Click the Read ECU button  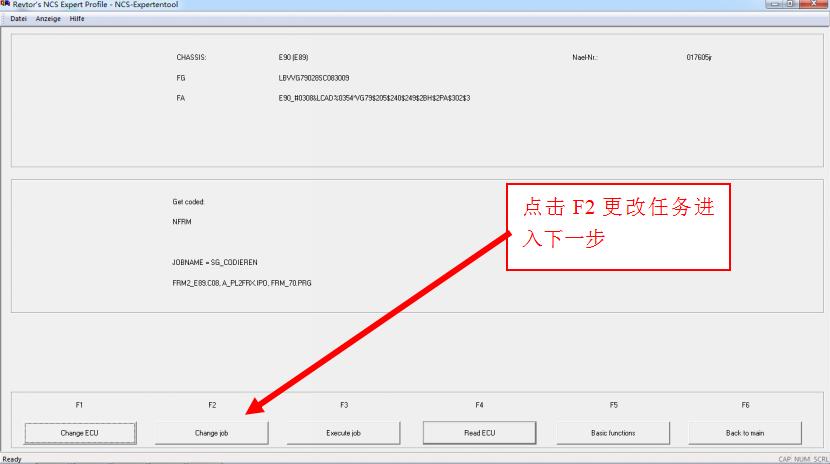480,433
